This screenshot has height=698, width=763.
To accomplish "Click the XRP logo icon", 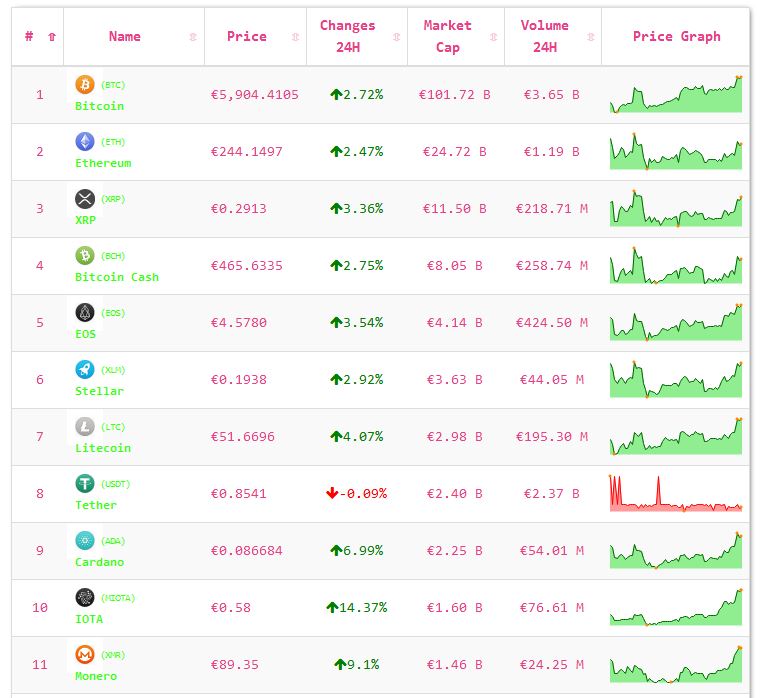I will tap(85, 198).
